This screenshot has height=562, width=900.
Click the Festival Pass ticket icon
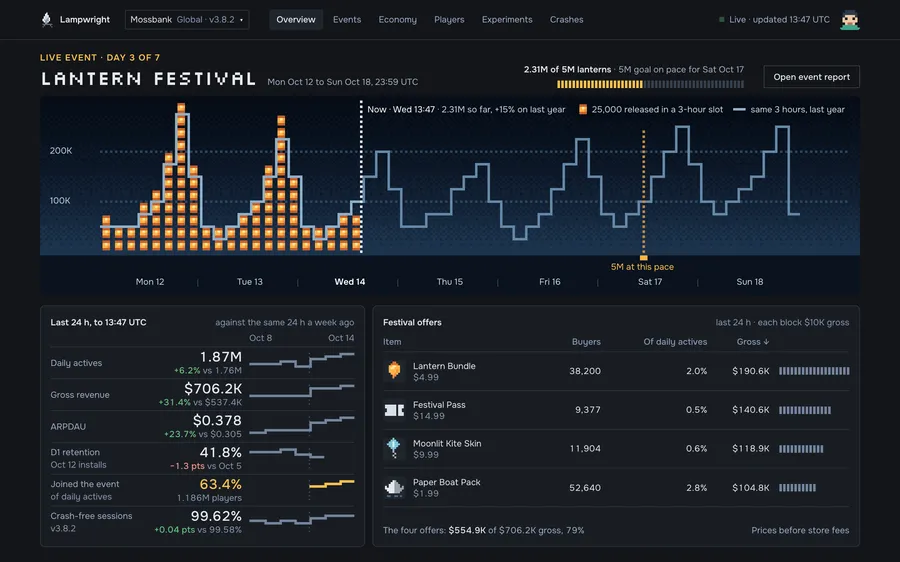394,410
